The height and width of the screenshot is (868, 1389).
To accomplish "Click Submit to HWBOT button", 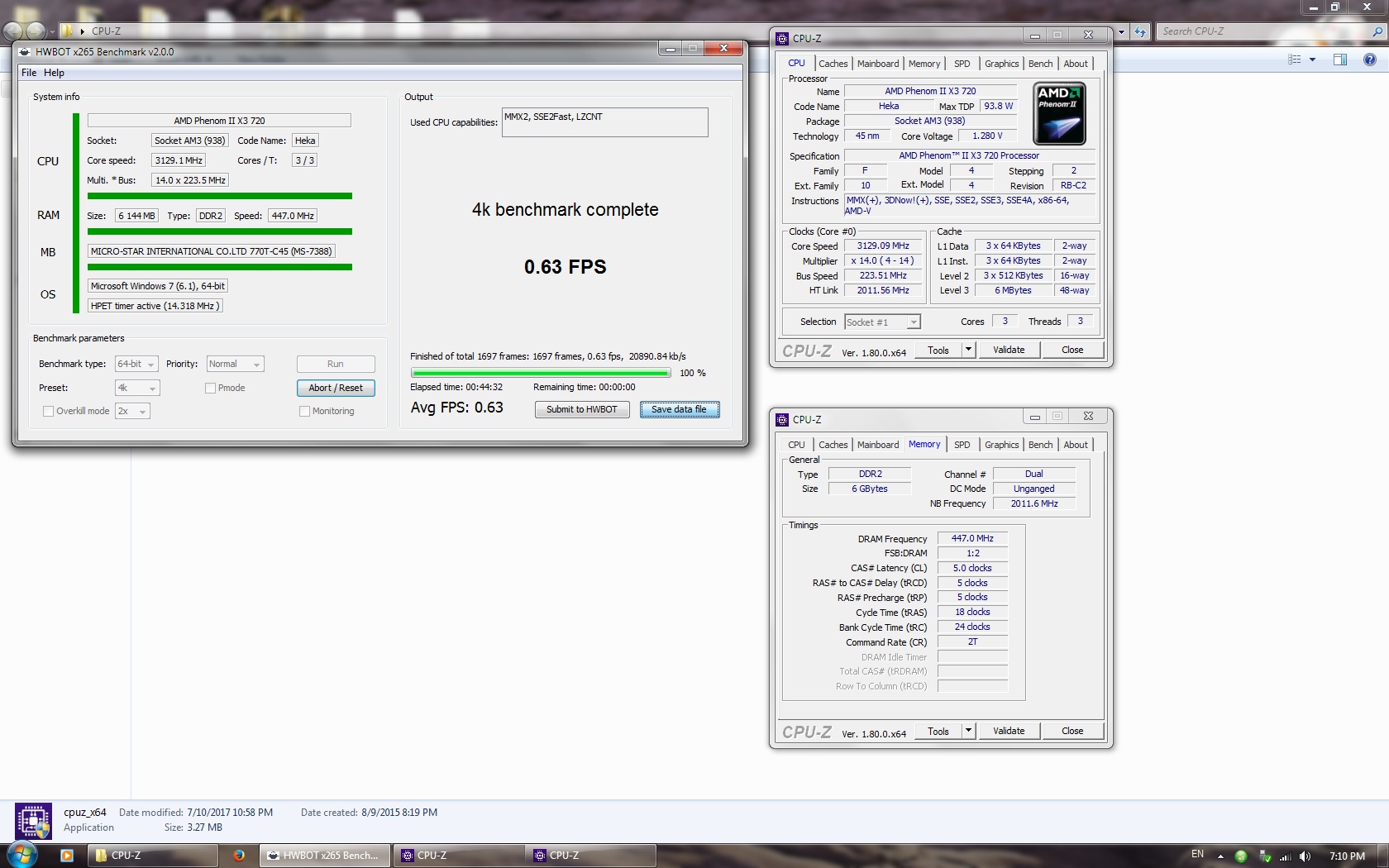I will (x=582, y=409).
